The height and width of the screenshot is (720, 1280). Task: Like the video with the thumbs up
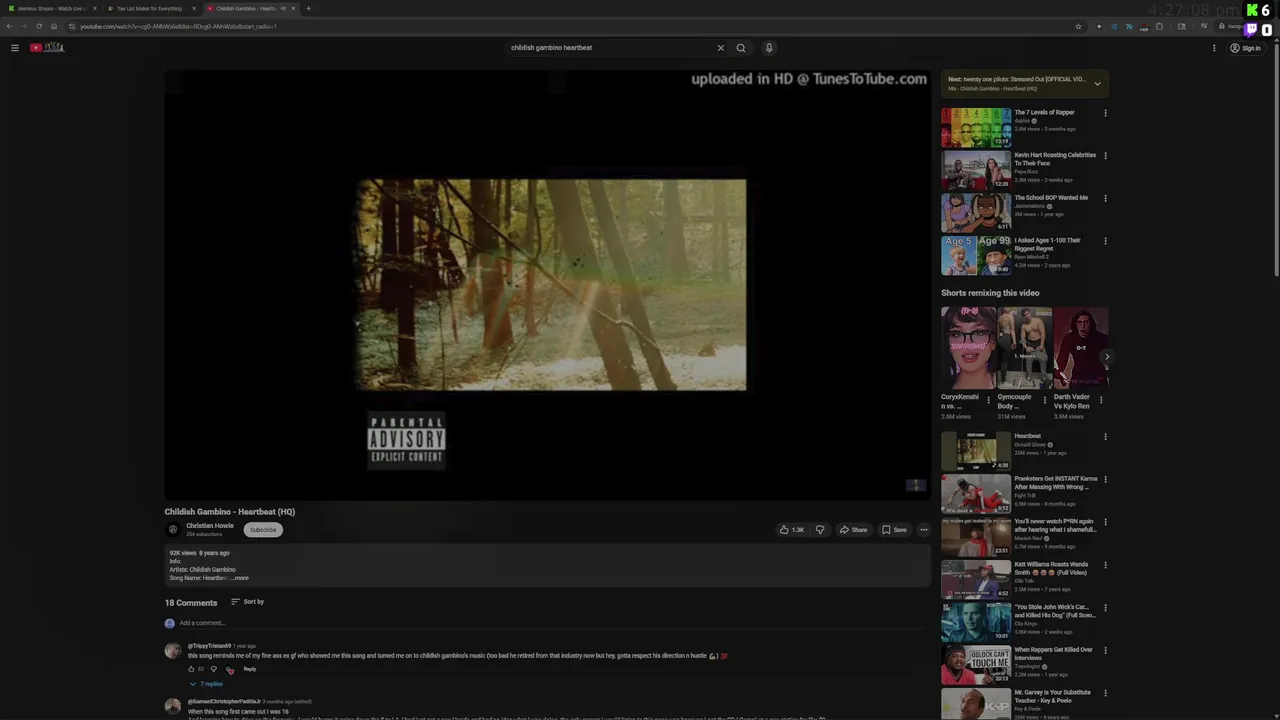point(792,530)
